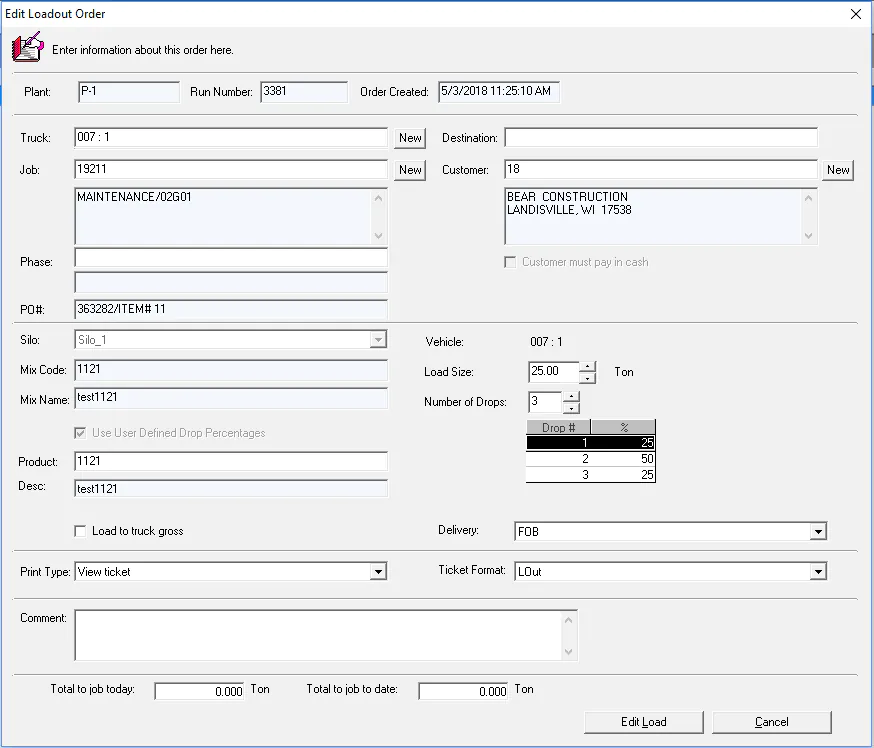Click the order information icon at top left
This screenshot has height=748, width=874.
click(x=27, y=46)
